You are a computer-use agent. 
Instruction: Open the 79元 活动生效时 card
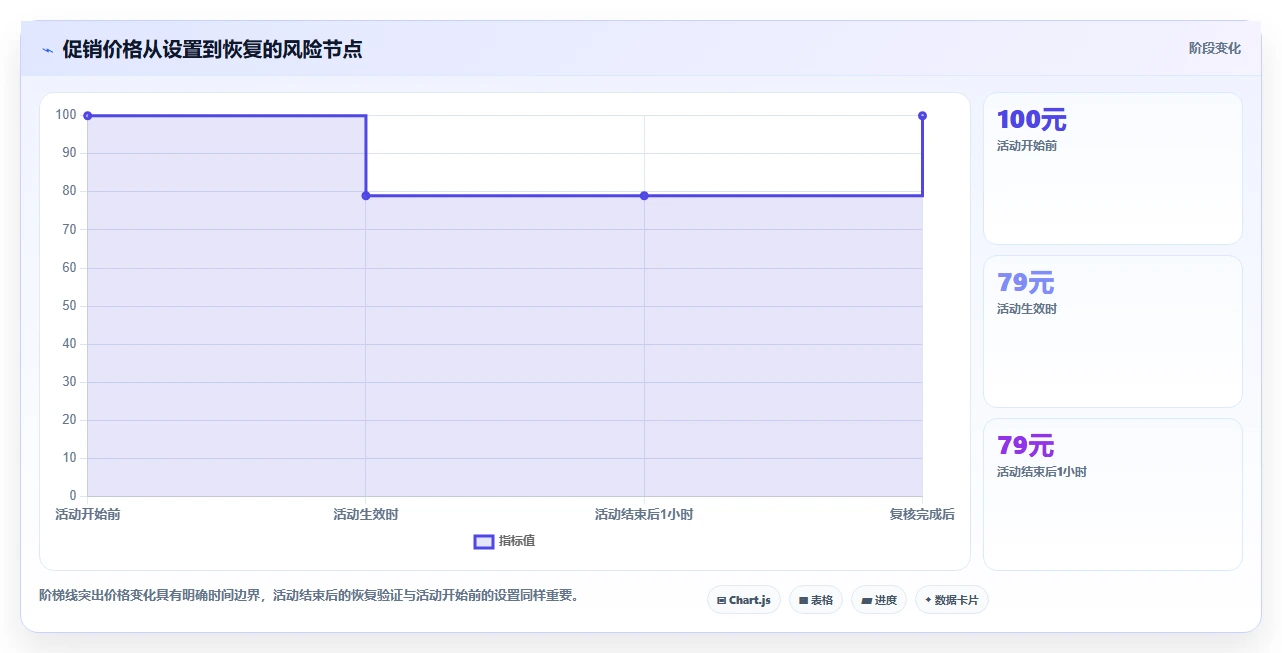(1113, 332)
